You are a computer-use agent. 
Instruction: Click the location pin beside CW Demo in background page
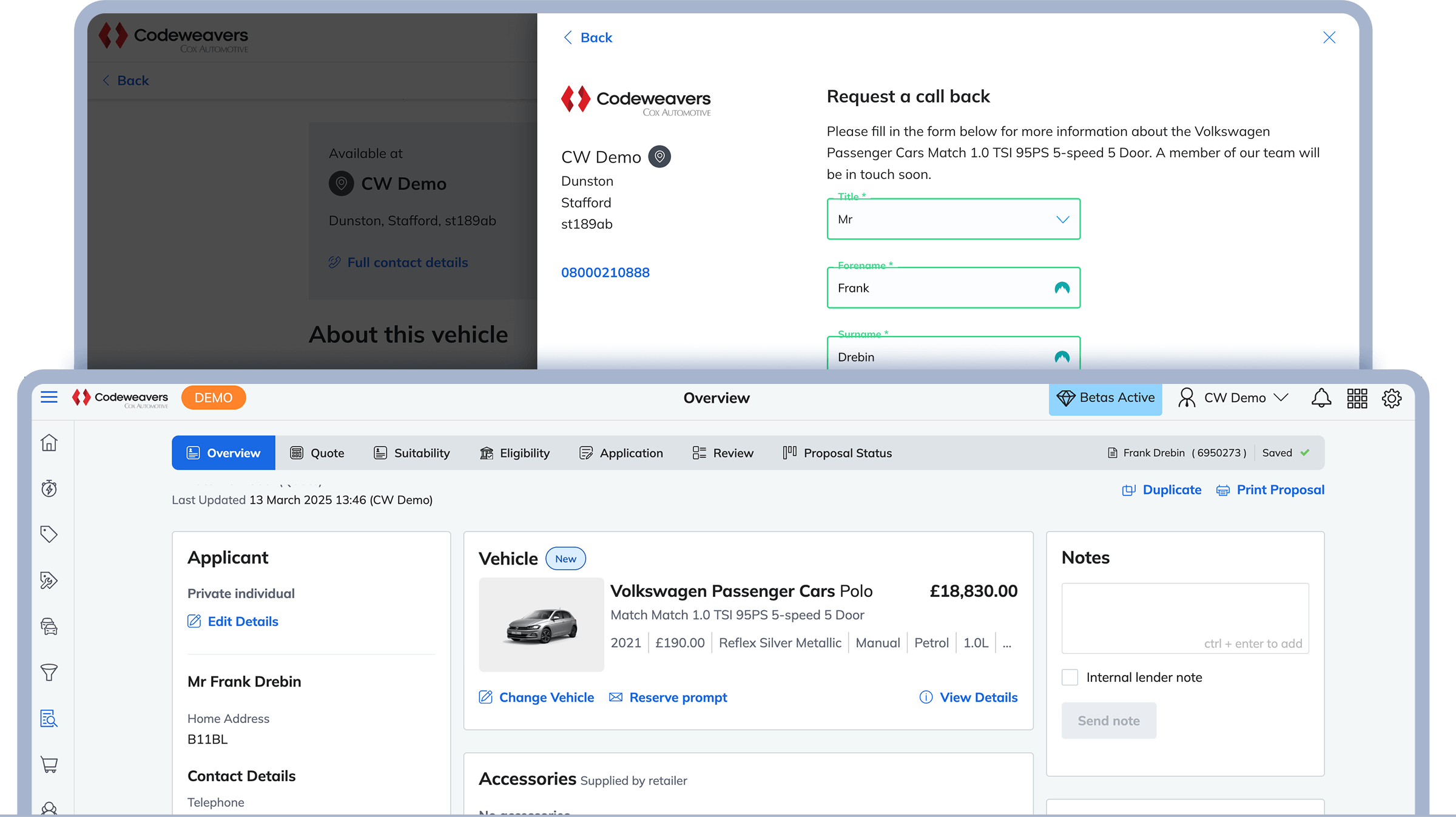pyautogui.click(x=342, y=183)
